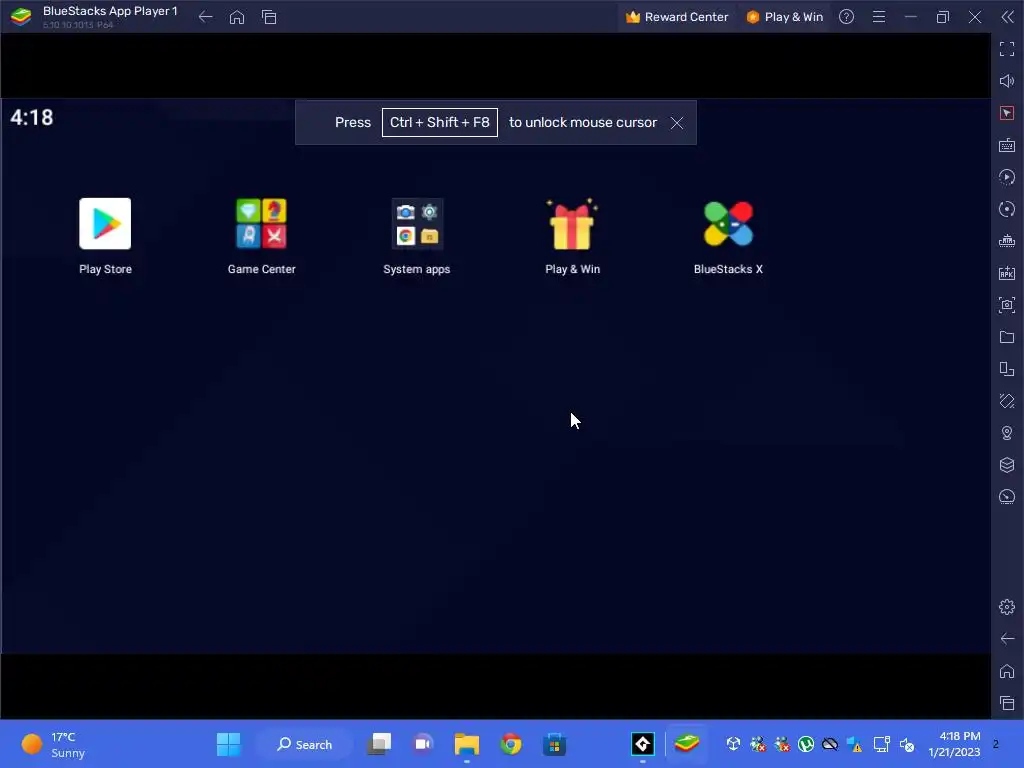
Task: Open the weather widget showing 17°C Sunny
Action: click(53, 744)
